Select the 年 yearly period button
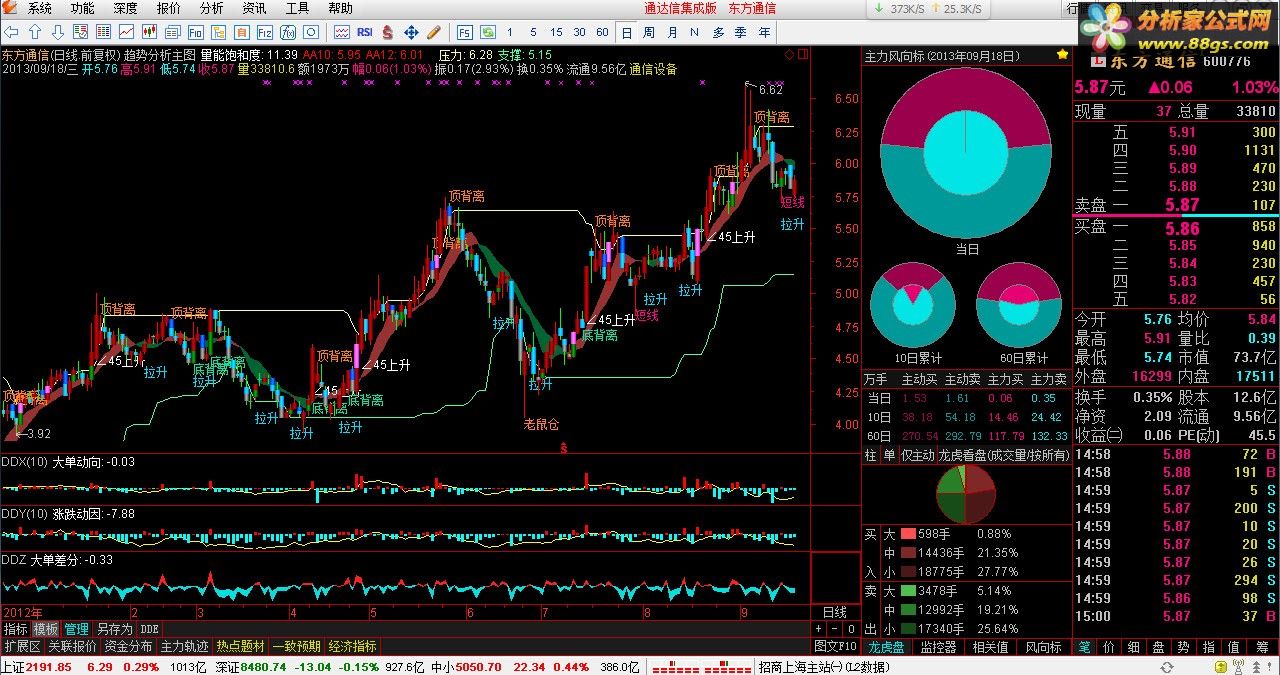1280x675 pixels. click(764, 32)
